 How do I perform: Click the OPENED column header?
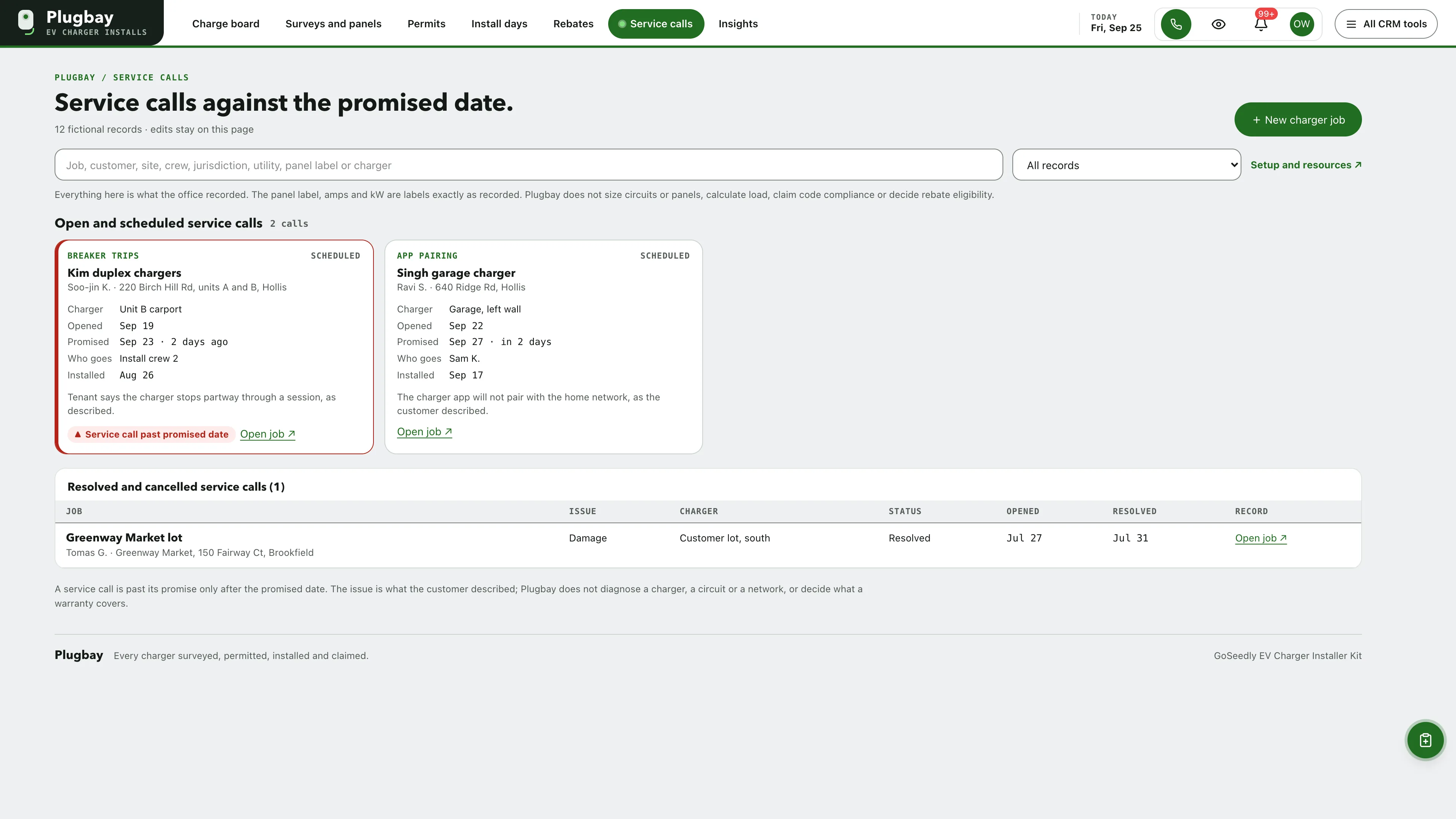[x=1023, y=511]
